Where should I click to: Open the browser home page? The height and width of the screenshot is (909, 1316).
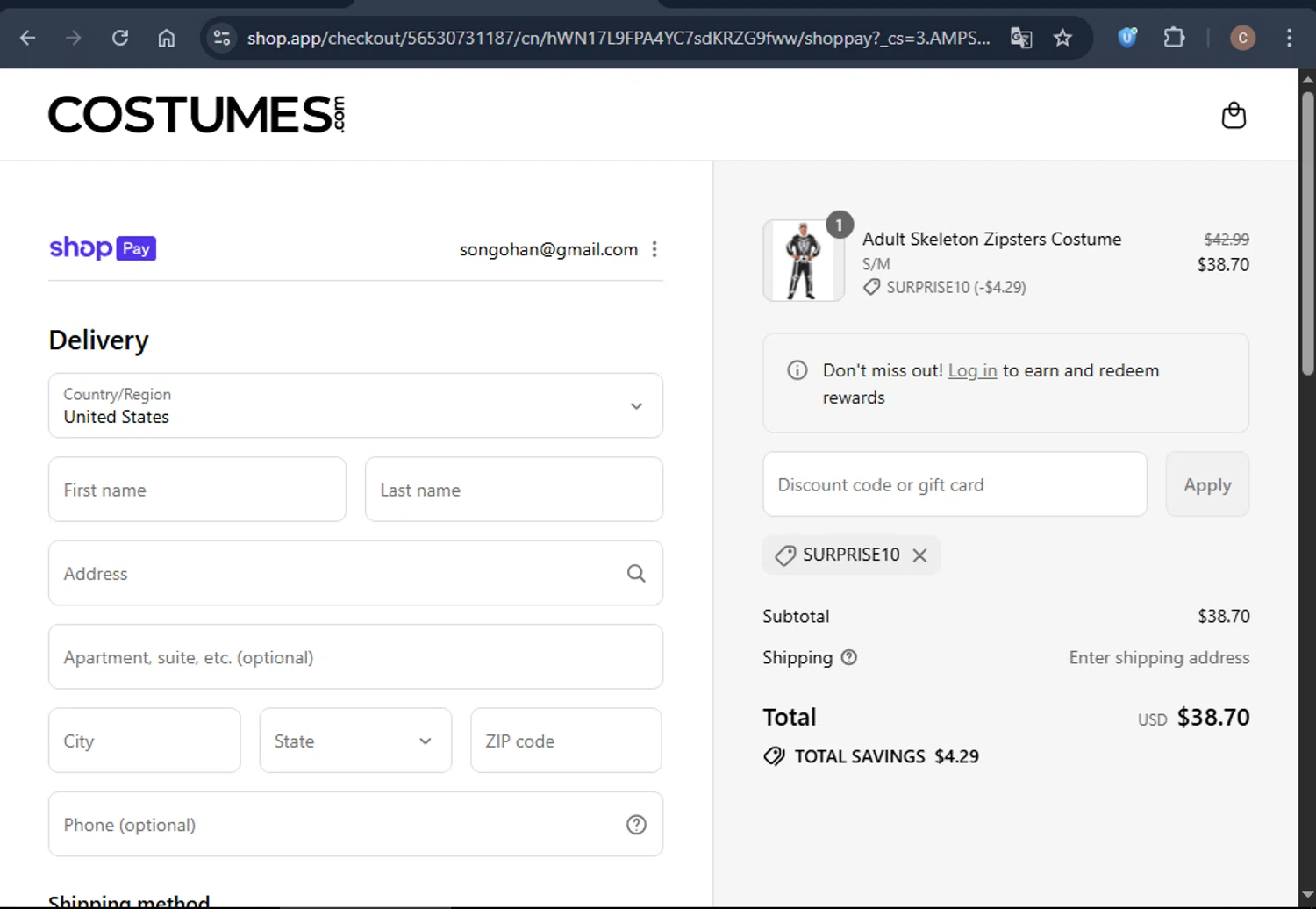(167, 38)
